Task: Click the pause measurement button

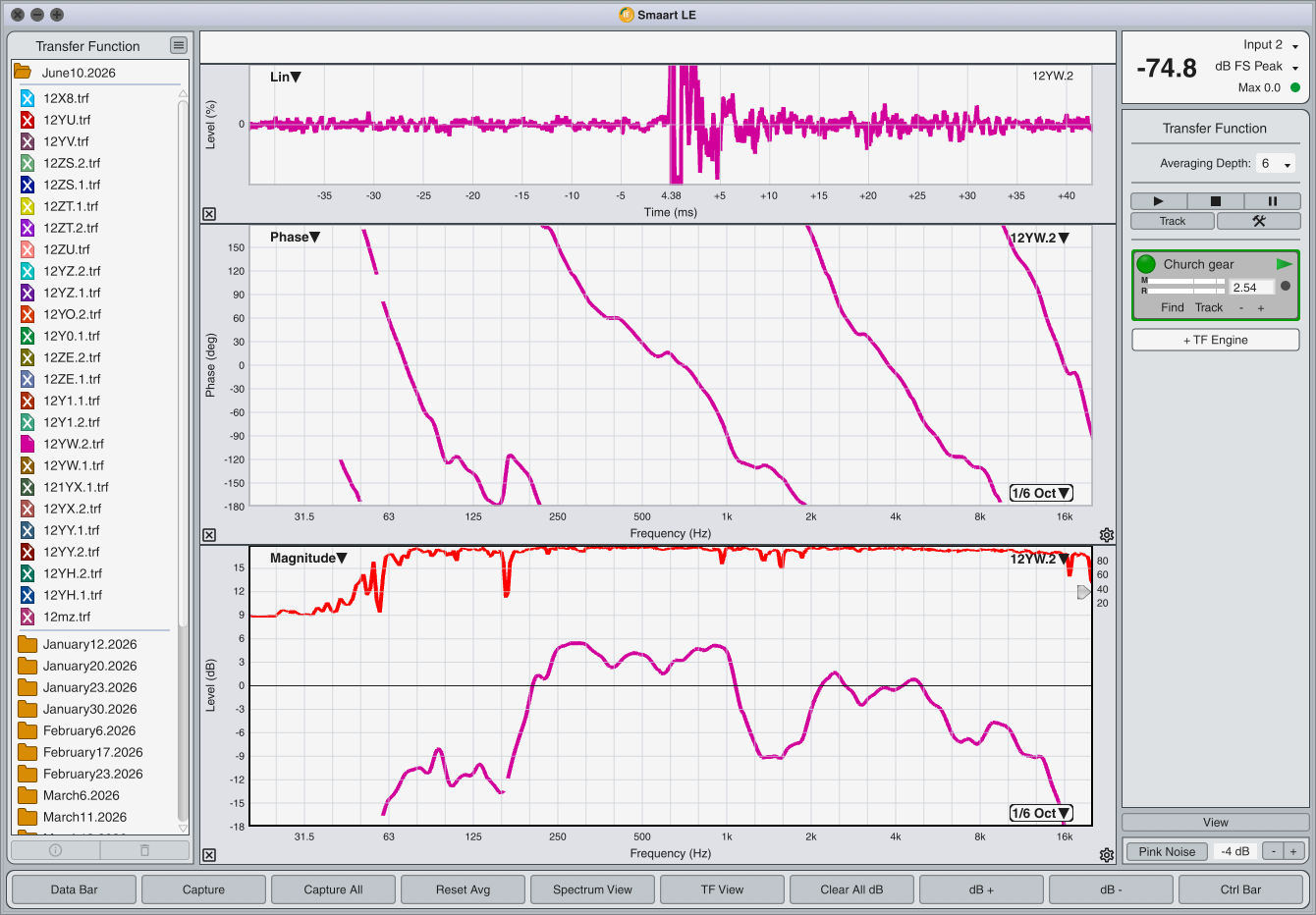Action: click(1272, 201)
